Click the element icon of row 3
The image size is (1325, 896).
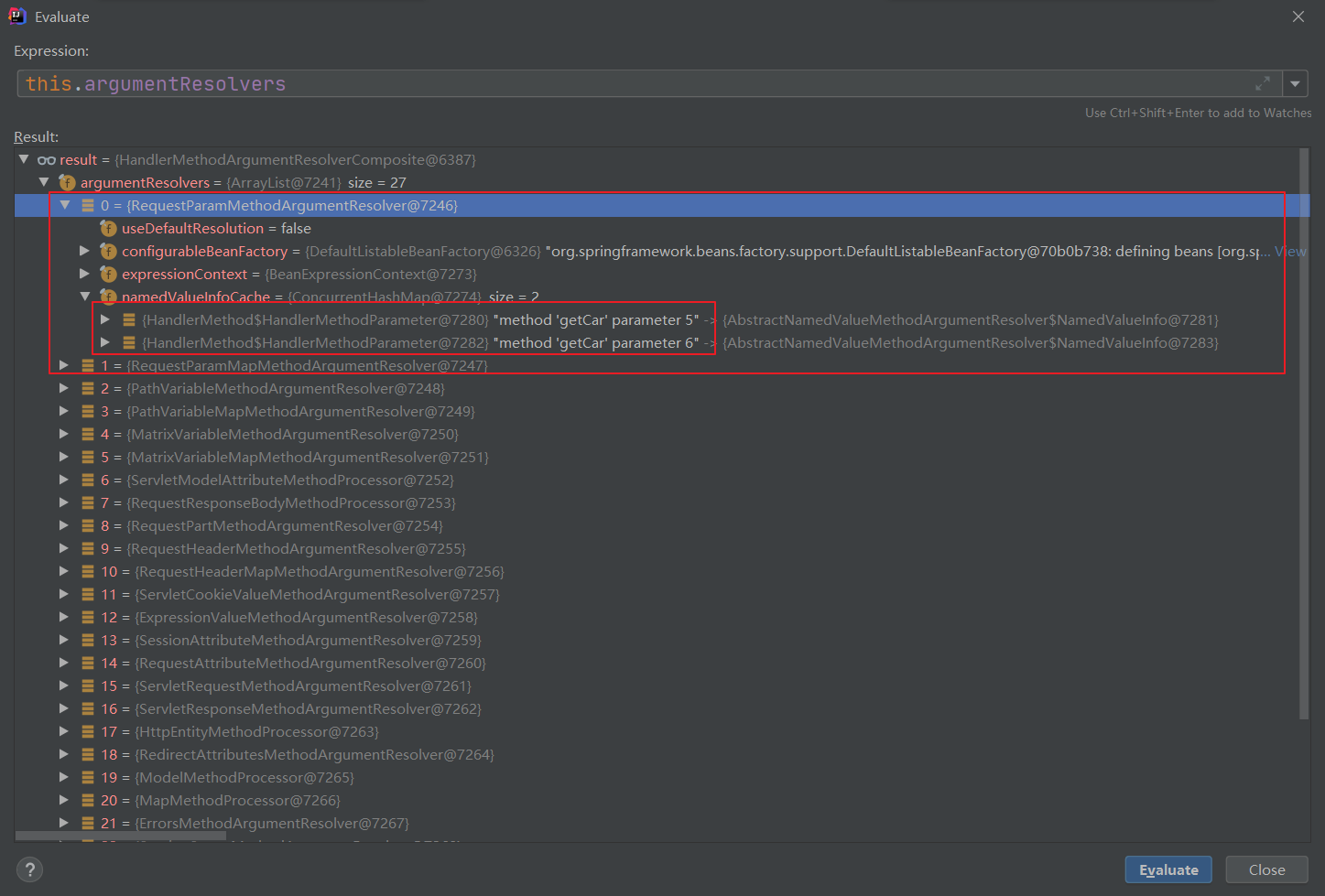(x=88, y=411)
